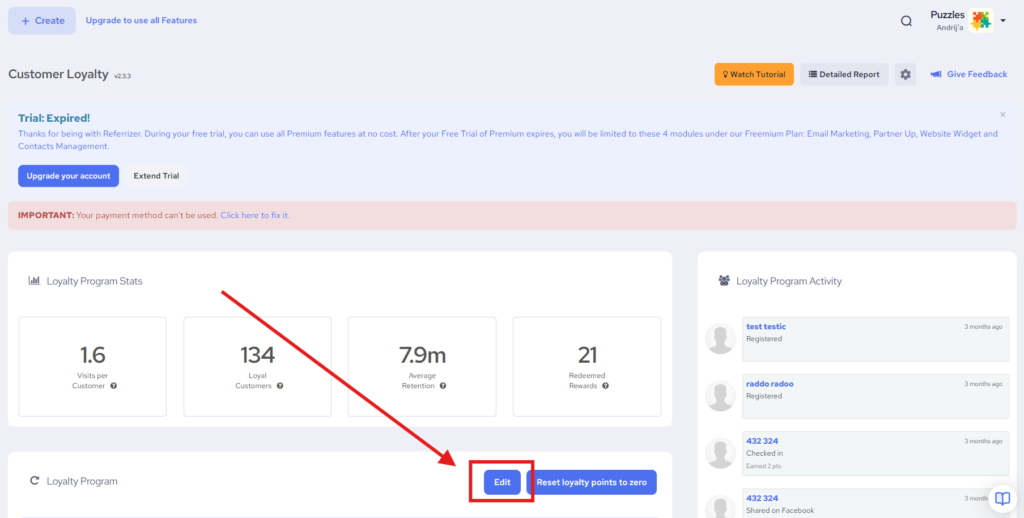Click the Edit loyalty program button
This screenshot has height=518, width=1024.
[502, 482]
